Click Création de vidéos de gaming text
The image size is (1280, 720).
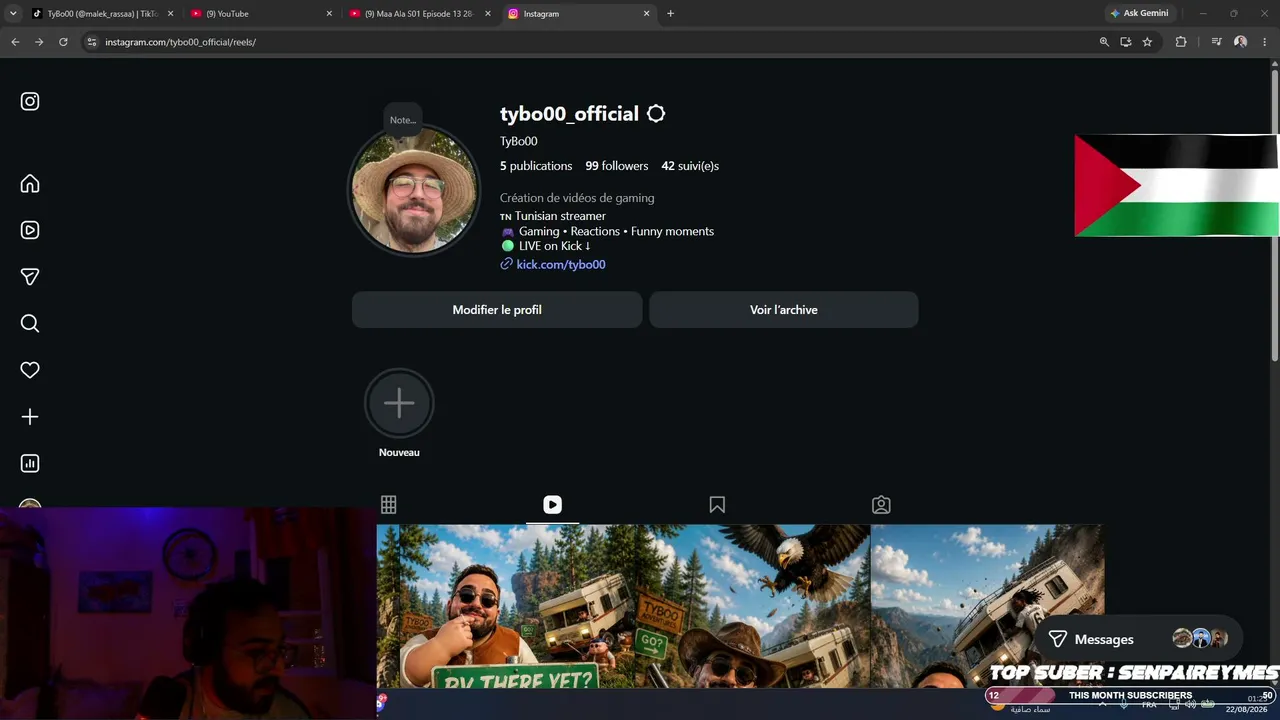[577, 198]
